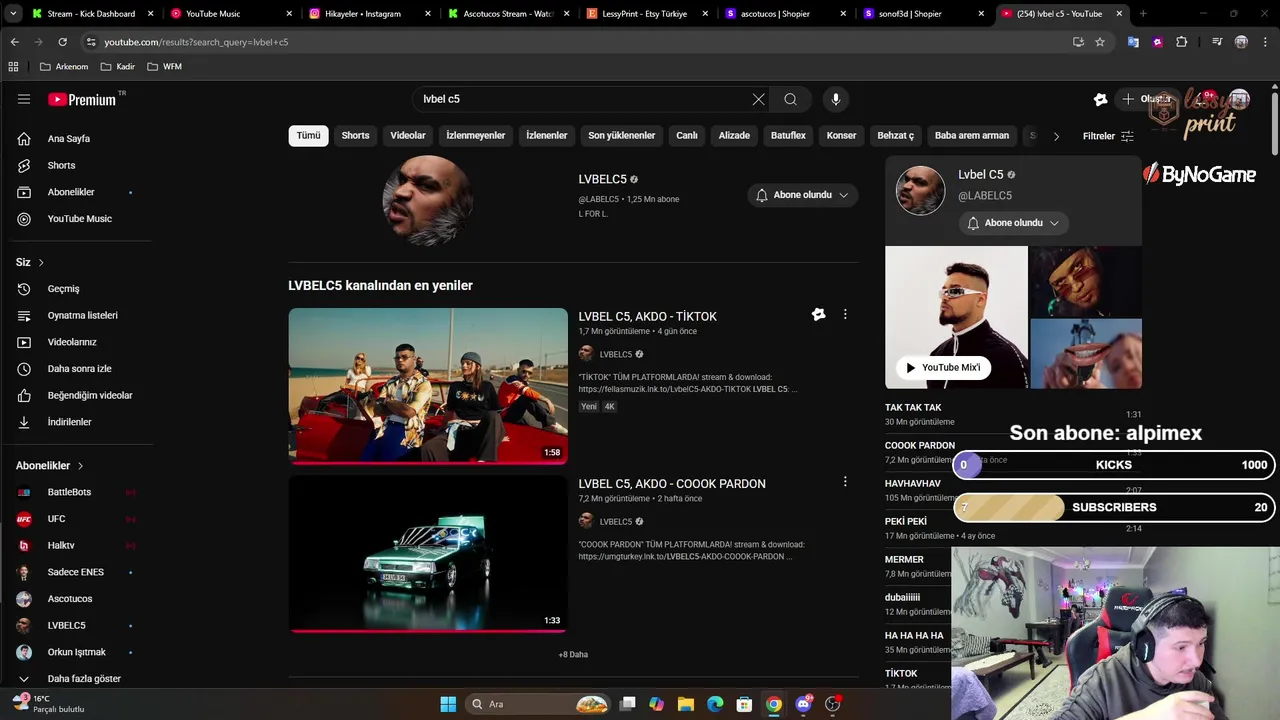Open the TİKTOK video thumbnail
Image resolution: width=1280 pixels, height=720 pixels.
coord(428,386)
